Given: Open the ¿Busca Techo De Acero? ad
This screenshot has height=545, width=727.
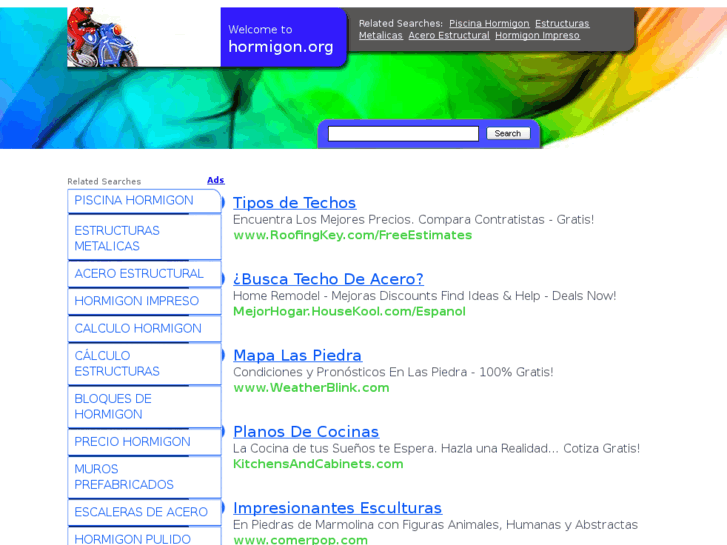Looking at the screenshot, I should 328,279.
